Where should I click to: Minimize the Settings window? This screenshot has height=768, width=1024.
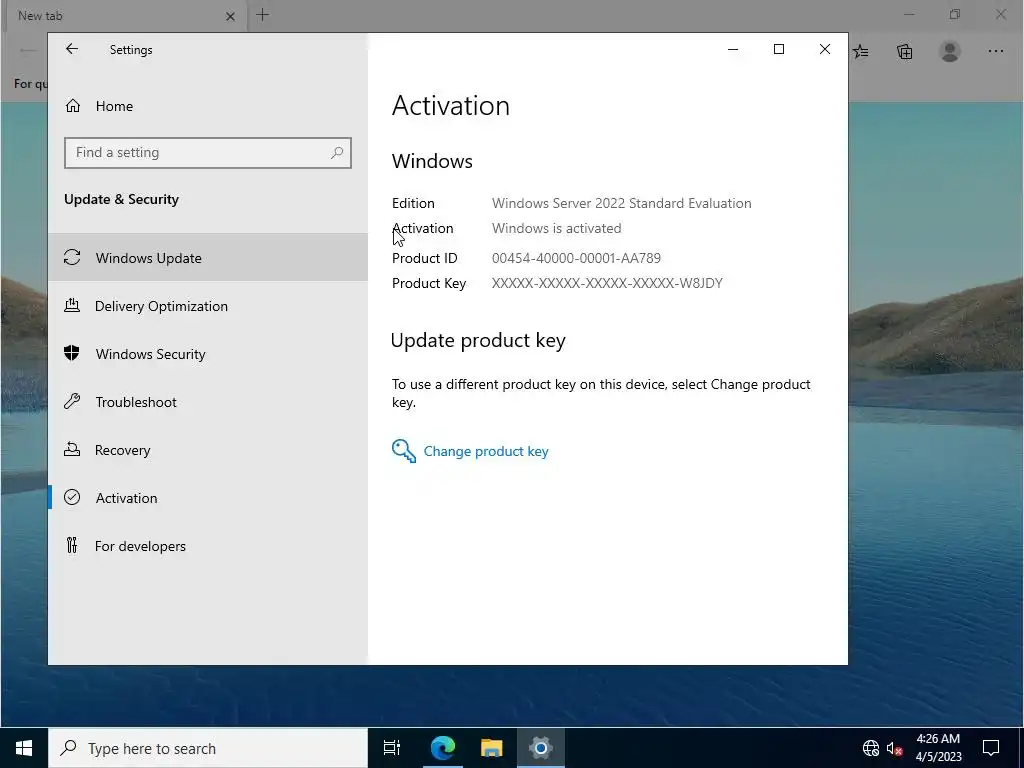[733, 49]
